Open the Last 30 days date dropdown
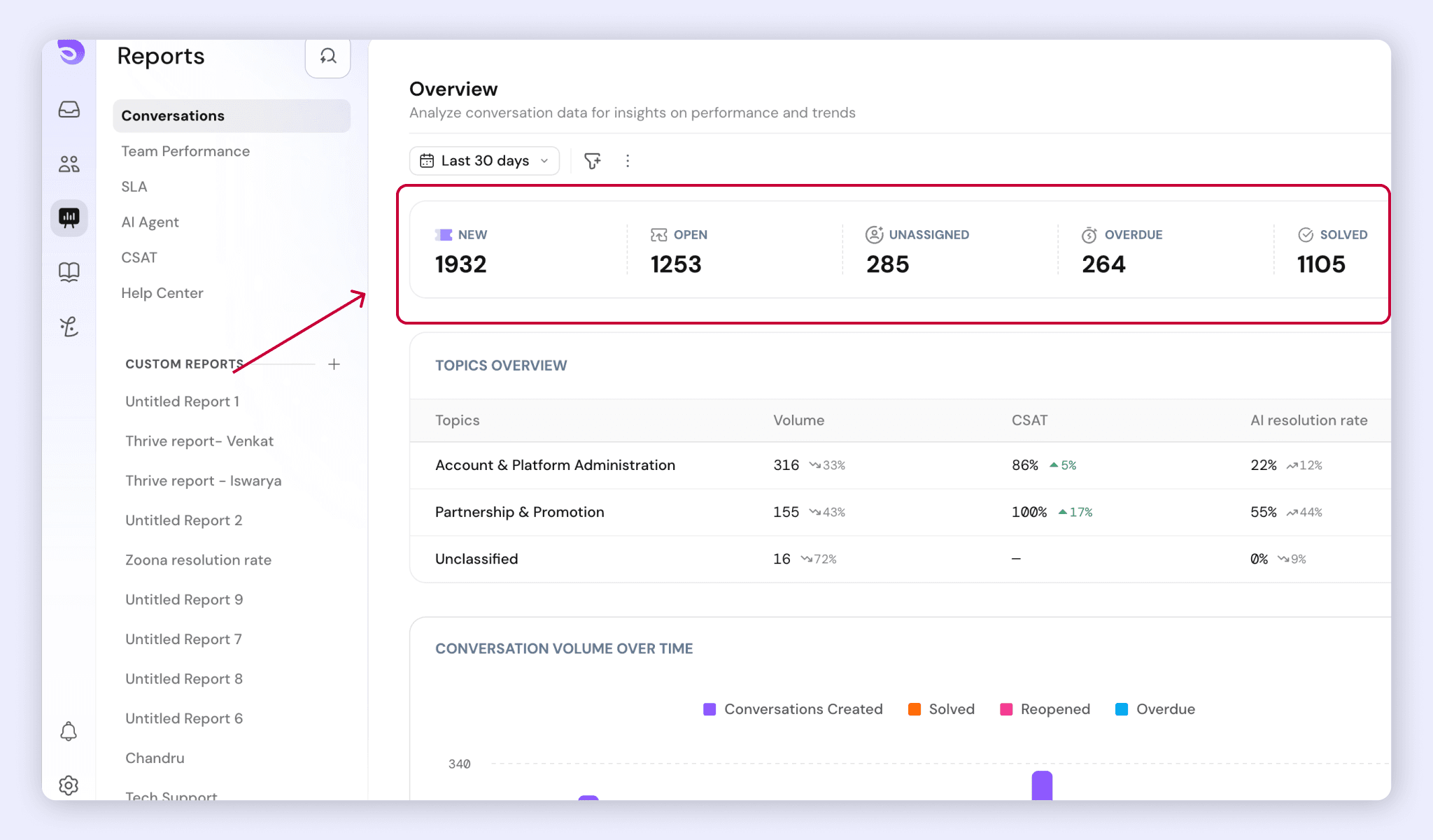 484,161
